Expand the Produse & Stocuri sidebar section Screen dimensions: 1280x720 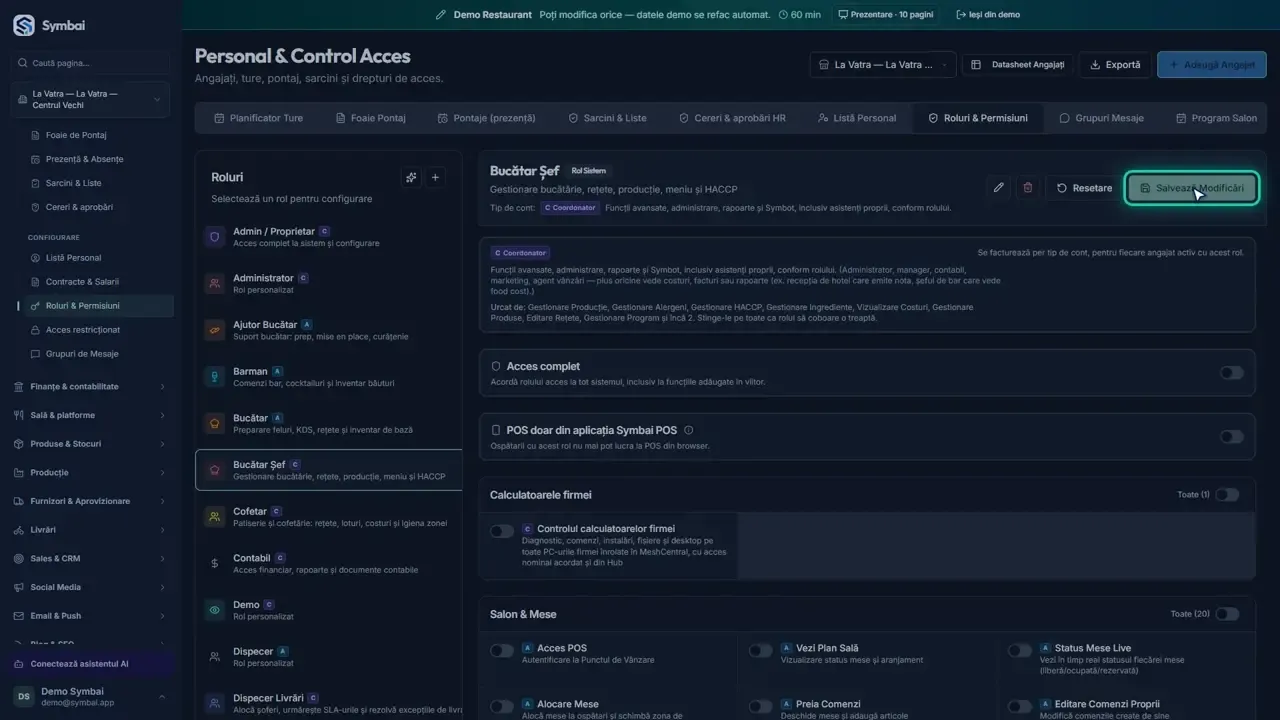click(91, 443)
